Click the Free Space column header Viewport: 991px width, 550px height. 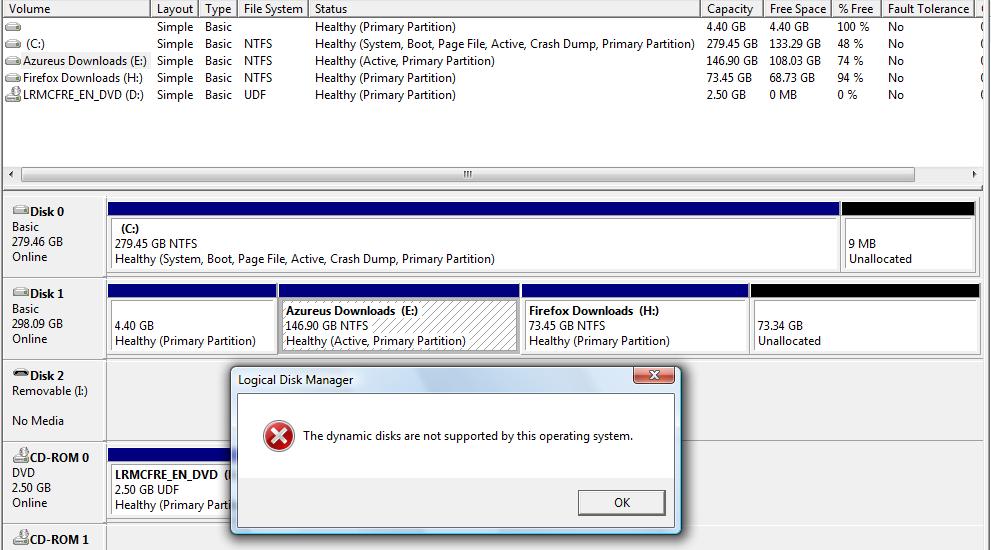(797, 9)
